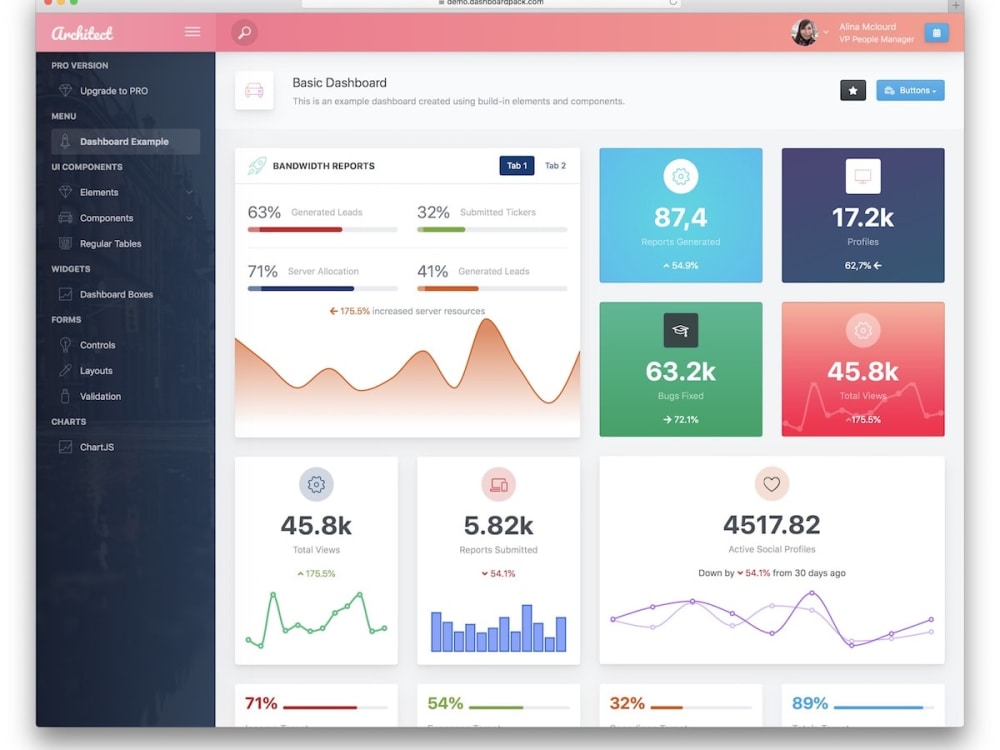Click the diamond icon next to Elements
Image resolution: width=1000 pixels, height=750 pixels.
[x=65, y=192]
